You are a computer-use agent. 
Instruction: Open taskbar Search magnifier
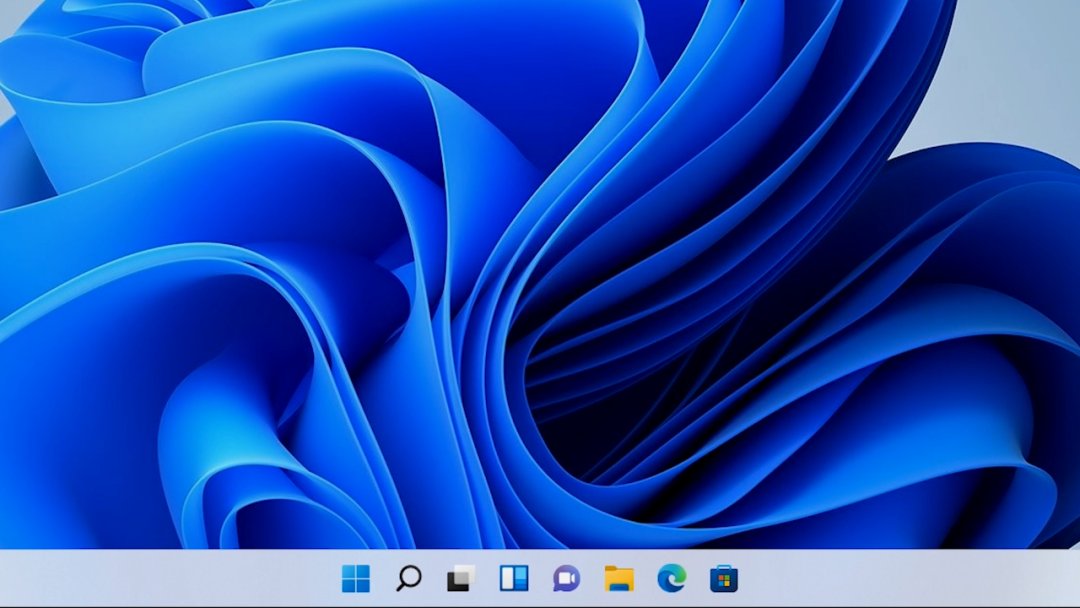point(408,578)
